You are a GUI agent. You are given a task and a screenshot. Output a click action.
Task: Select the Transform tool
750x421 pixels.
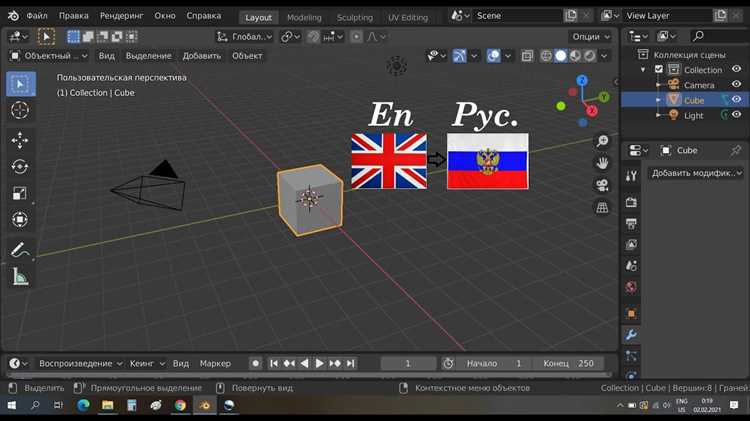click(x=20, y=220)
